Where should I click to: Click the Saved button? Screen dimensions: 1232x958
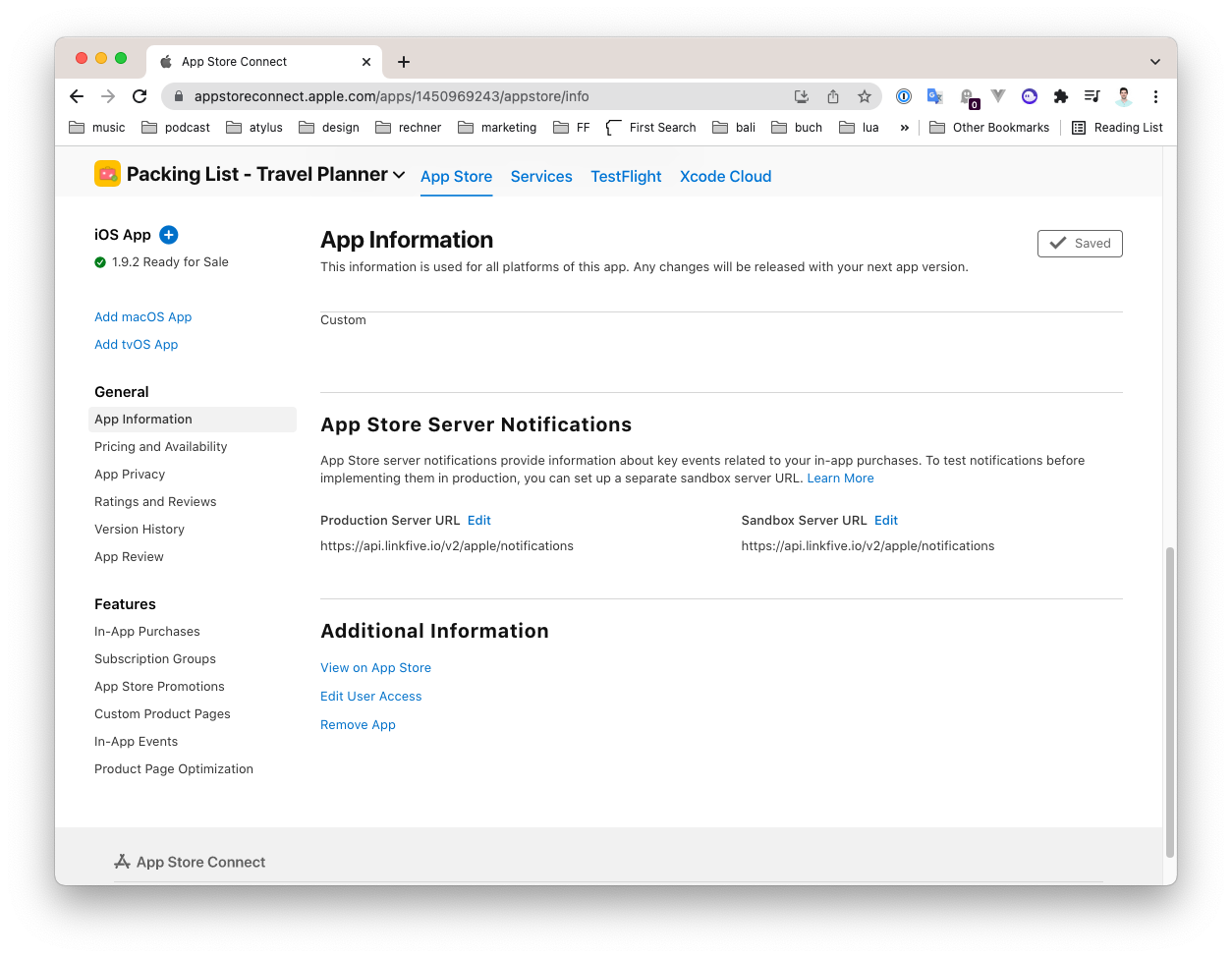pos(1080,244)
